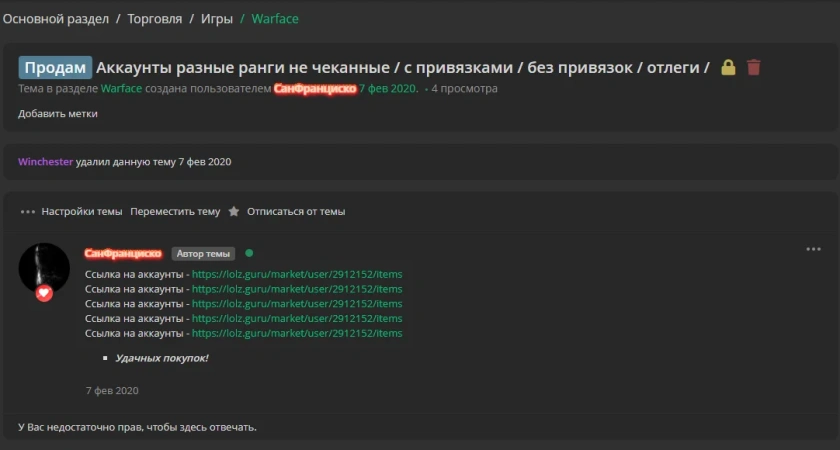Click the star icon before Отписаться от темы
Screen dimensions: 840x450
coord(234,212)
